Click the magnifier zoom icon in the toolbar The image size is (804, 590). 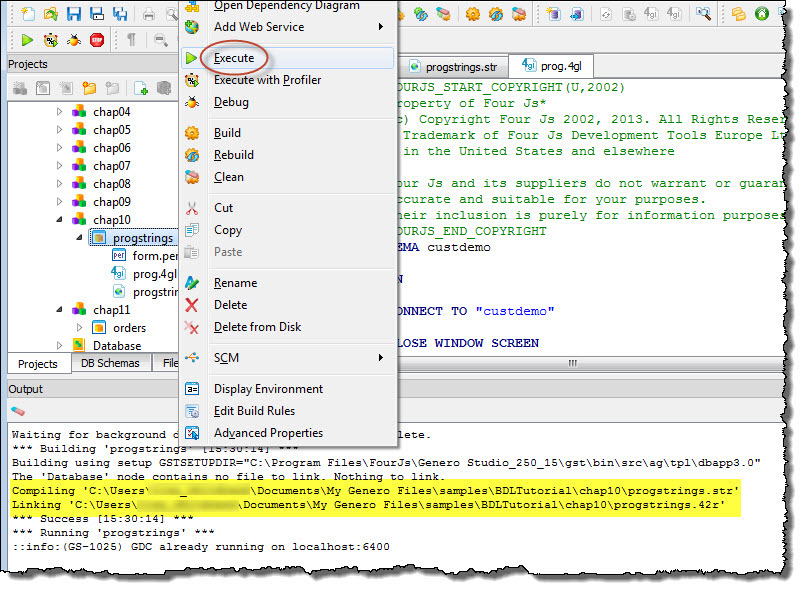(160, 41)
